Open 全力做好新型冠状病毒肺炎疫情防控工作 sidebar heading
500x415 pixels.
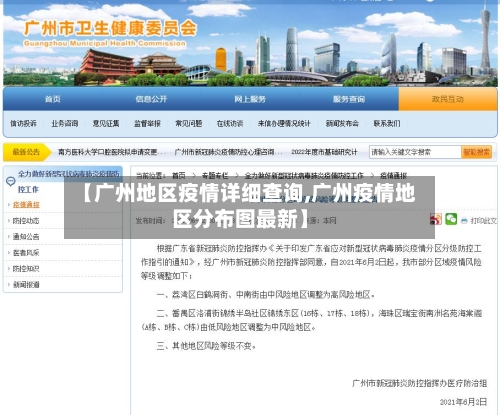pyautogui.click(x=68, y=181)
